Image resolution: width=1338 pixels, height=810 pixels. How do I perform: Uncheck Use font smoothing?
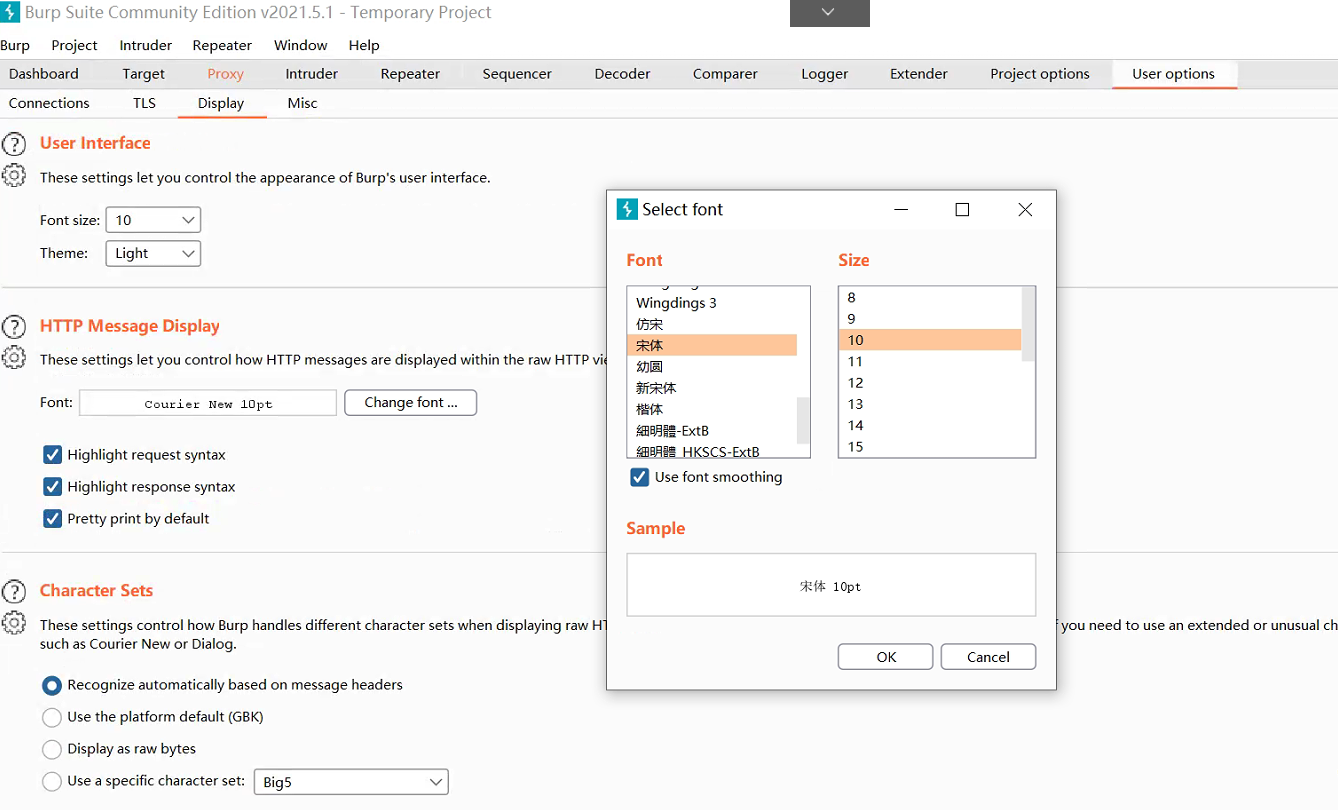coord(640,477)
